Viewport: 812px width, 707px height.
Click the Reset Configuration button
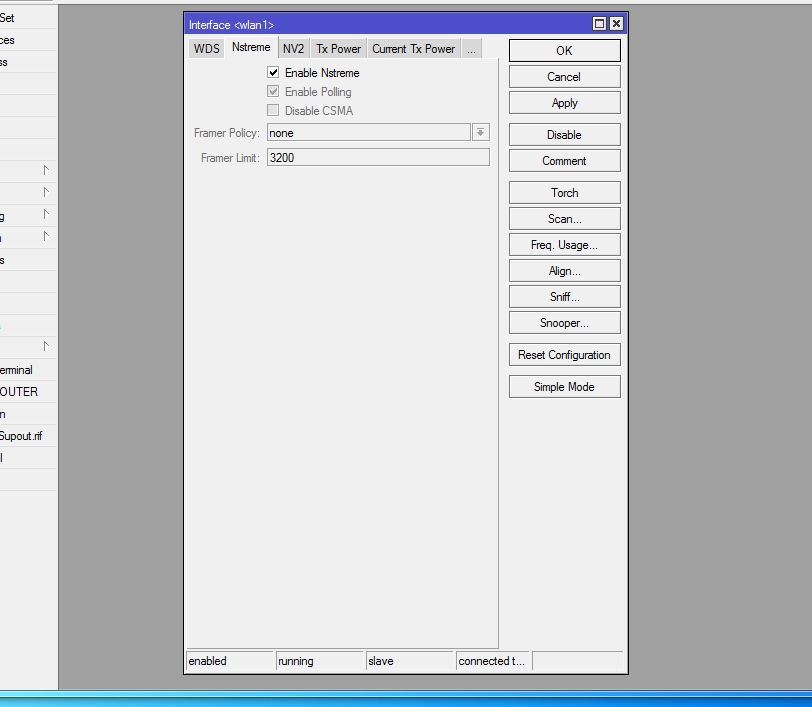pos(564,355)
